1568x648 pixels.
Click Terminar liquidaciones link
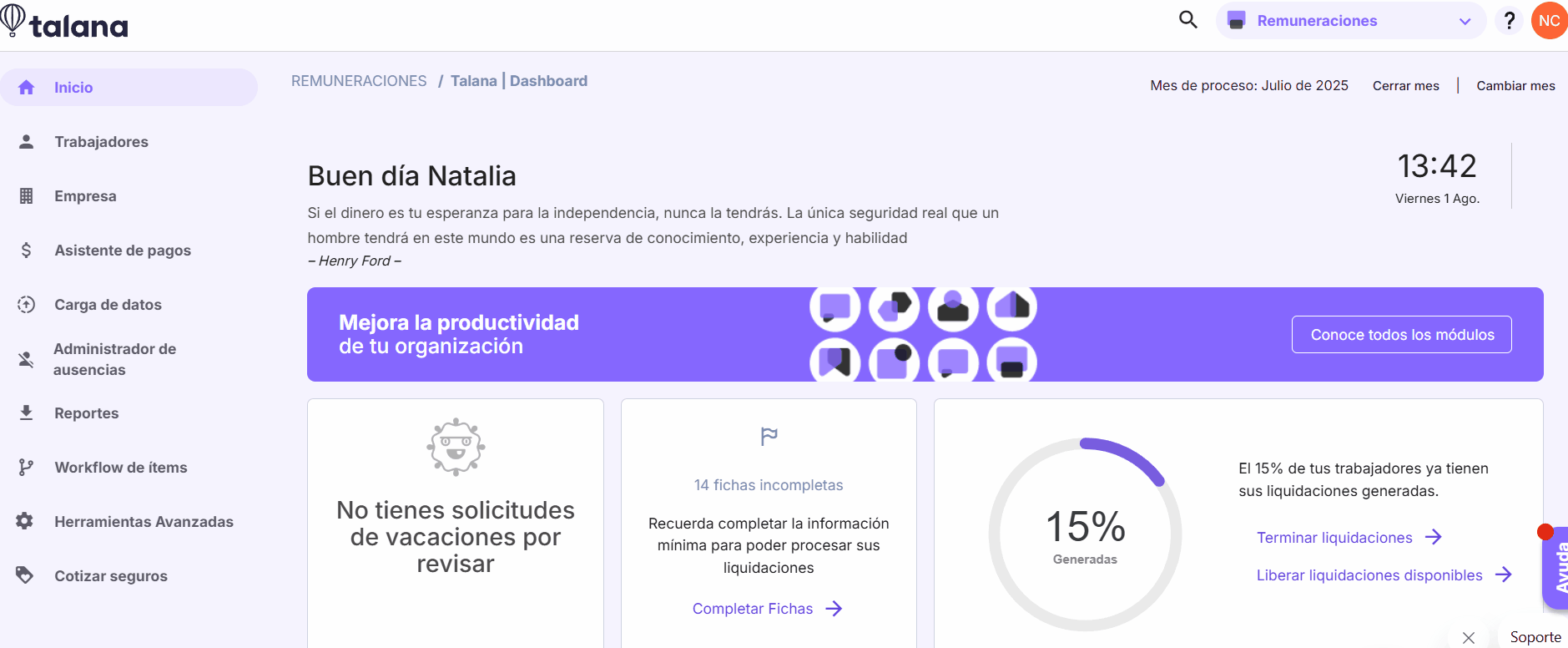1334,538
